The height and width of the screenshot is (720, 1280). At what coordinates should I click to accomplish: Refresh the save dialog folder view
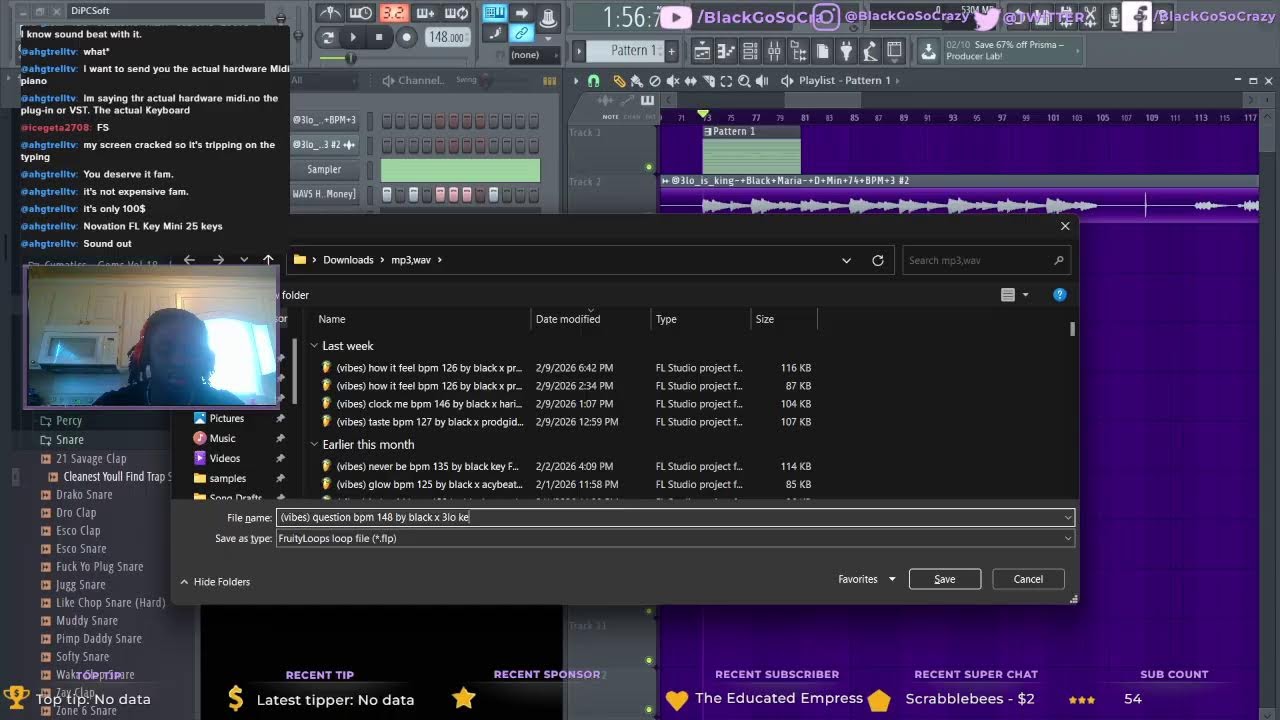point(878,260)
